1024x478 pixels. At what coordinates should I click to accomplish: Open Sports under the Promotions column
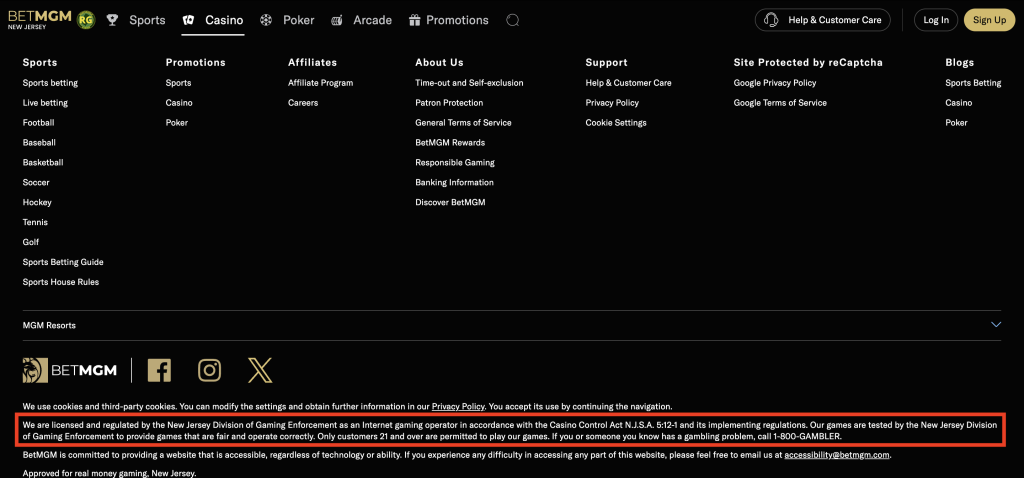178,83
